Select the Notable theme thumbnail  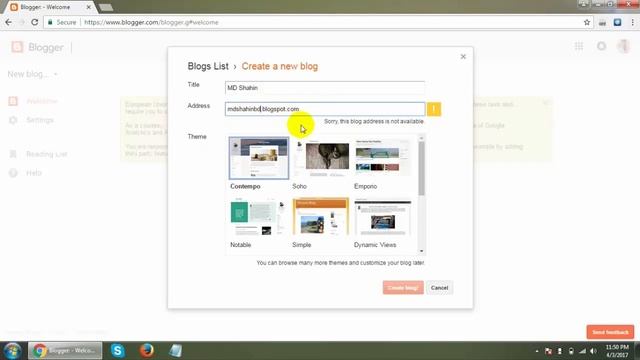(x=258, y=217)
